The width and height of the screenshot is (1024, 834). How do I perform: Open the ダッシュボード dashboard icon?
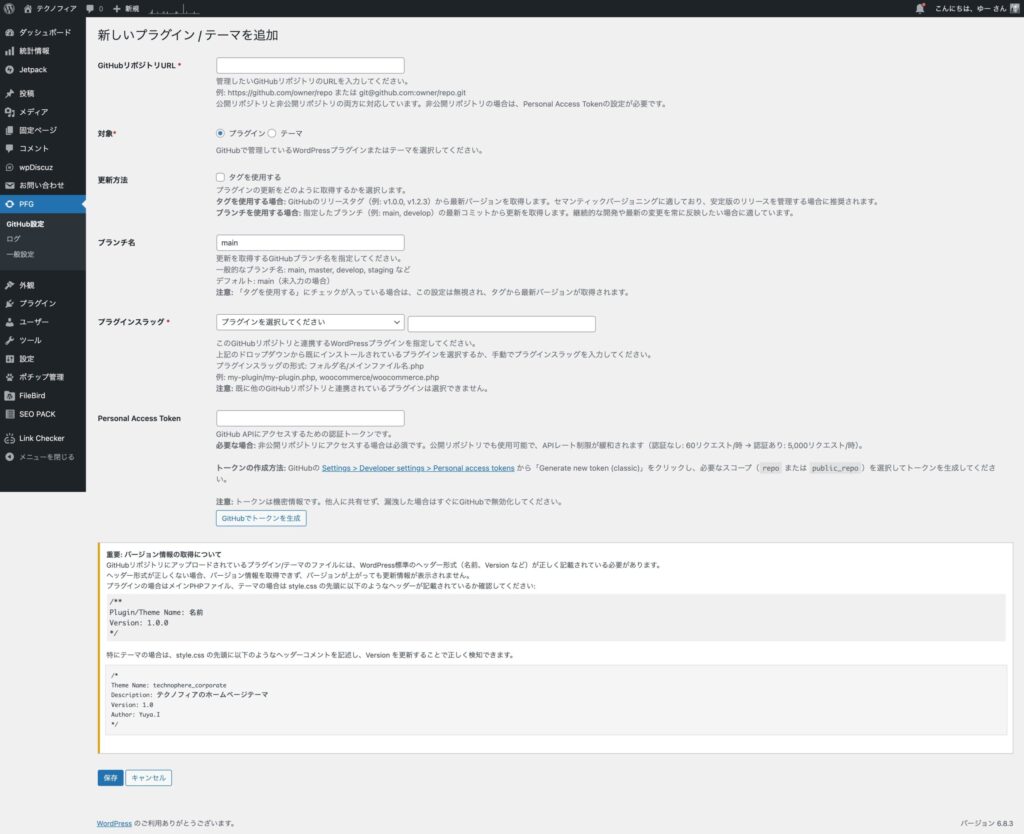pos(9,32)
